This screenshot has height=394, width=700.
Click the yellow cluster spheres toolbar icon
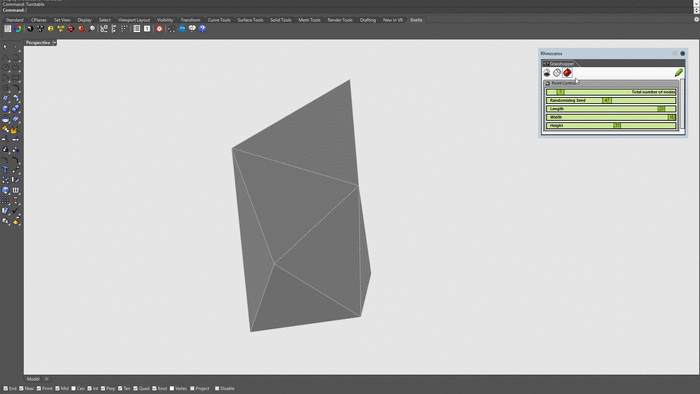(x=61, y=29)
